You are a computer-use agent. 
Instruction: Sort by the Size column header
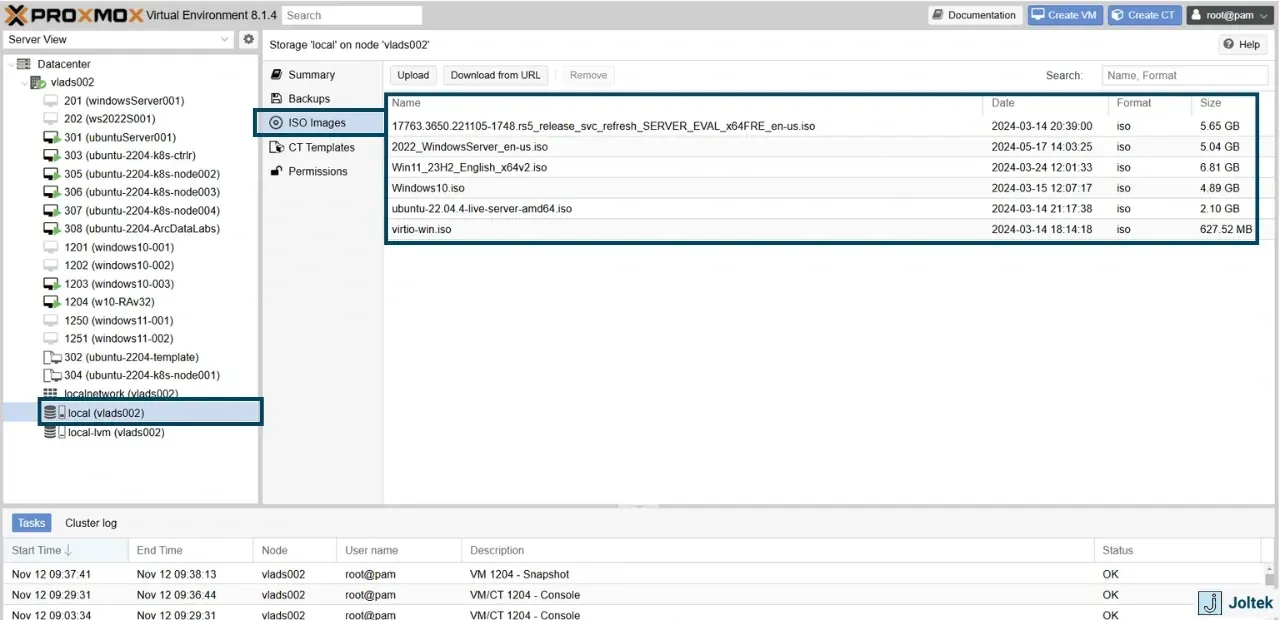tap(1225, 103)
